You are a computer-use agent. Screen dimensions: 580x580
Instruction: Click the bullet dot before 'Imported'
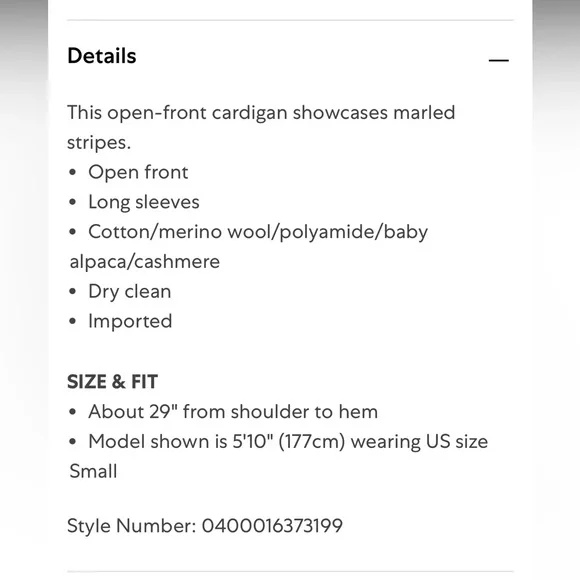coord(72,321)
